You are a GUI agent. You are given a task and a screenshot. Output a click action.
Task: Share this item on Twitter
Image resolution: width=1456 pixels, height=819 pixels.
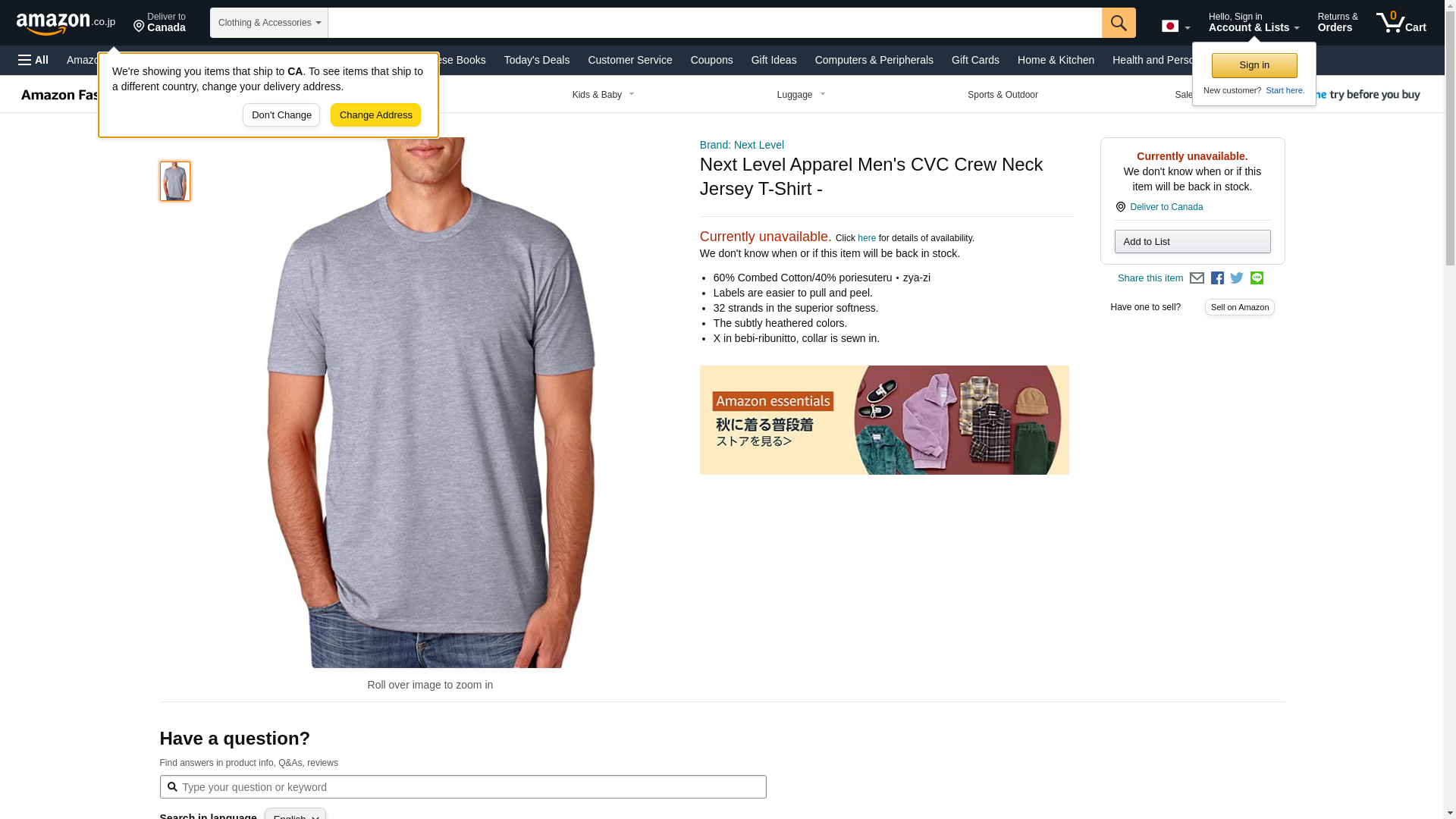pyautogui.click(x=1237, y=278)
